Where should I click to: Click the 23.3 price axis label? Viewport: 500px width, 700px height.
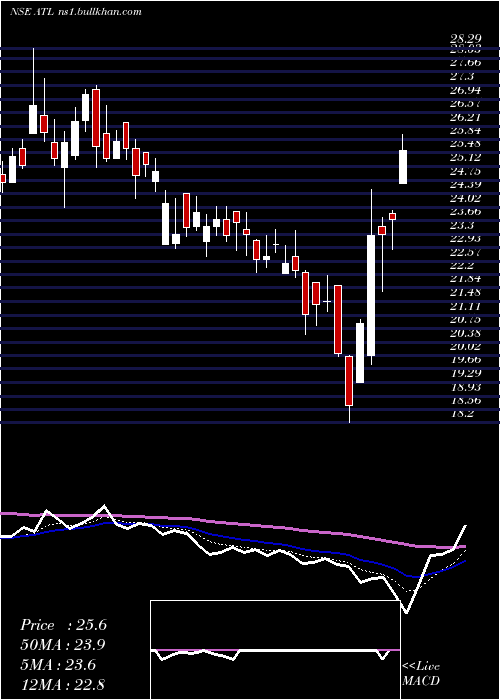(461, 225)
